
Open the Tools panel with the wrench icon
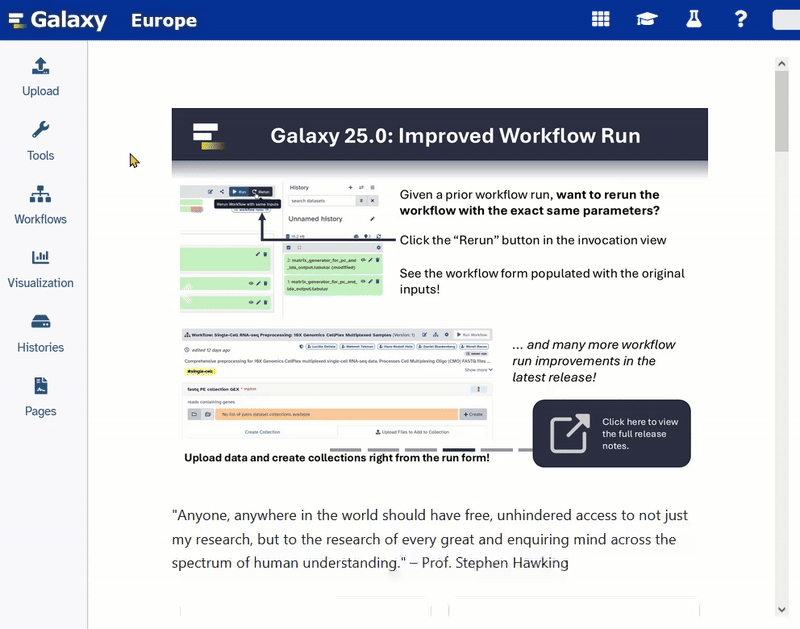point(41,141)
